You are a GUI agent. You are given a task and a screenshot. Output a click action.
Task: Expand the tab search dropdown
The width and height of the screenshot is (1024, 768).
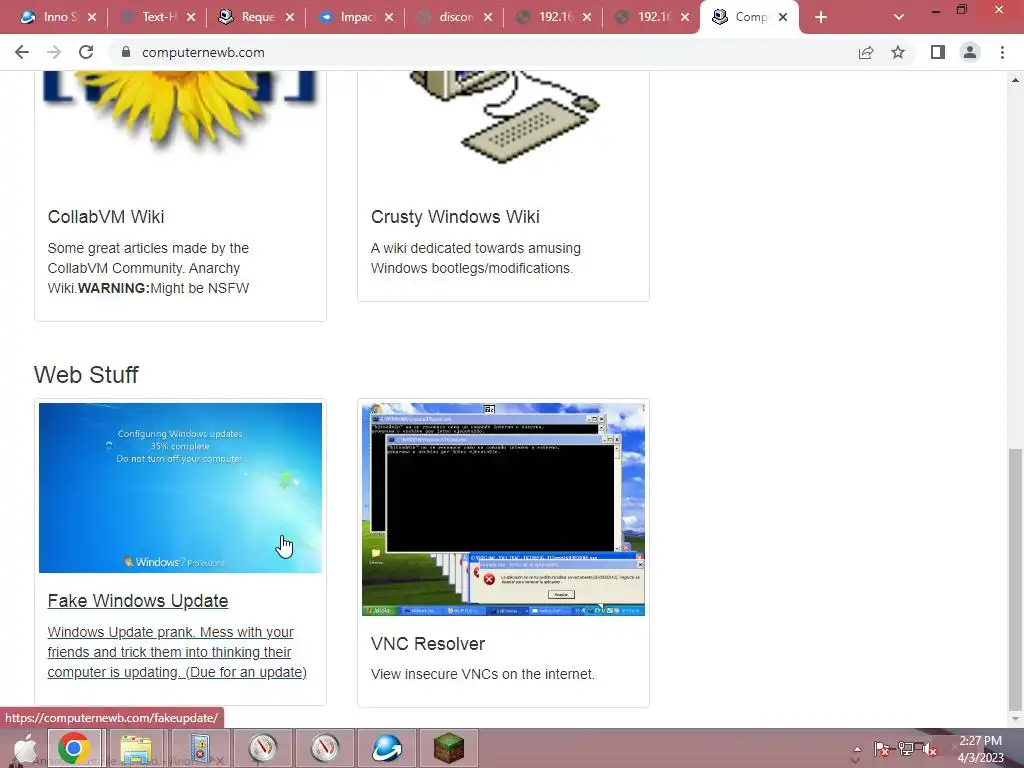899,18
